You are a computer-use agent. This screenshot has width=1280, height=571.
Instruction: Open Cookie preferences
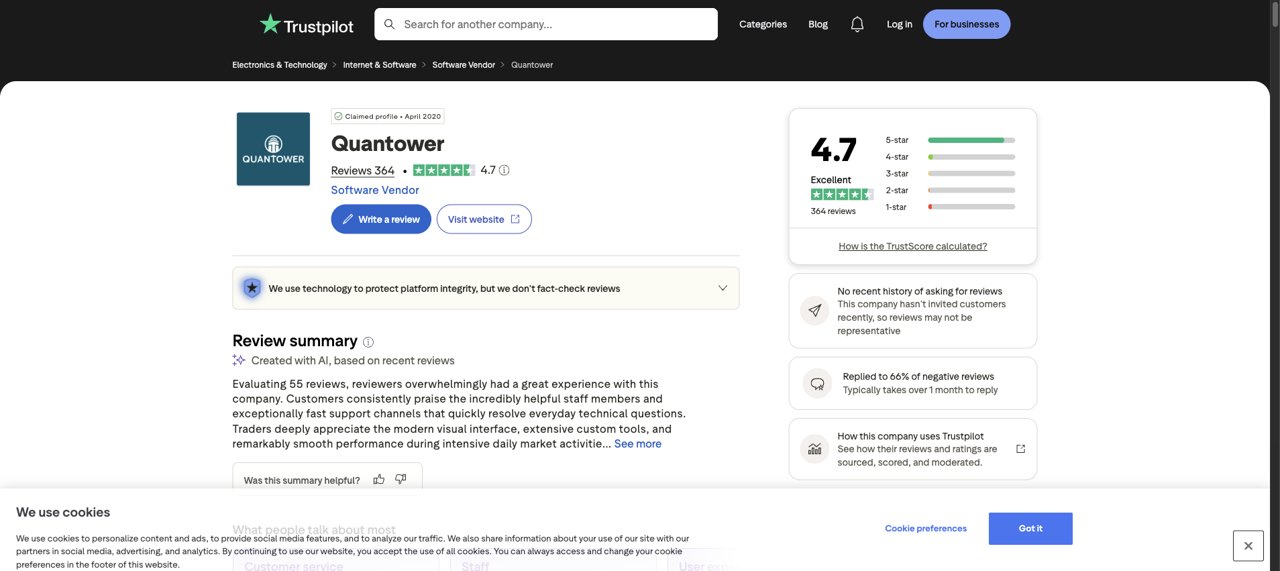click(926, 529)
